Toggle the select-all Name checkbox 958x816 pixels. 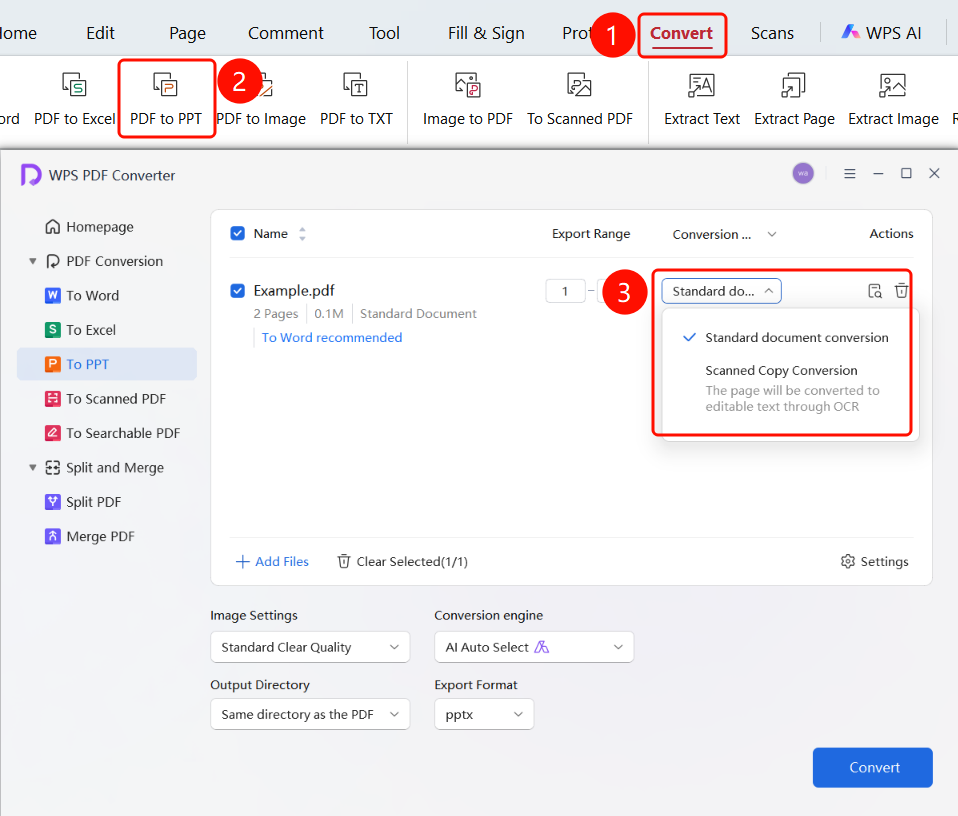(x=238, y=233)
